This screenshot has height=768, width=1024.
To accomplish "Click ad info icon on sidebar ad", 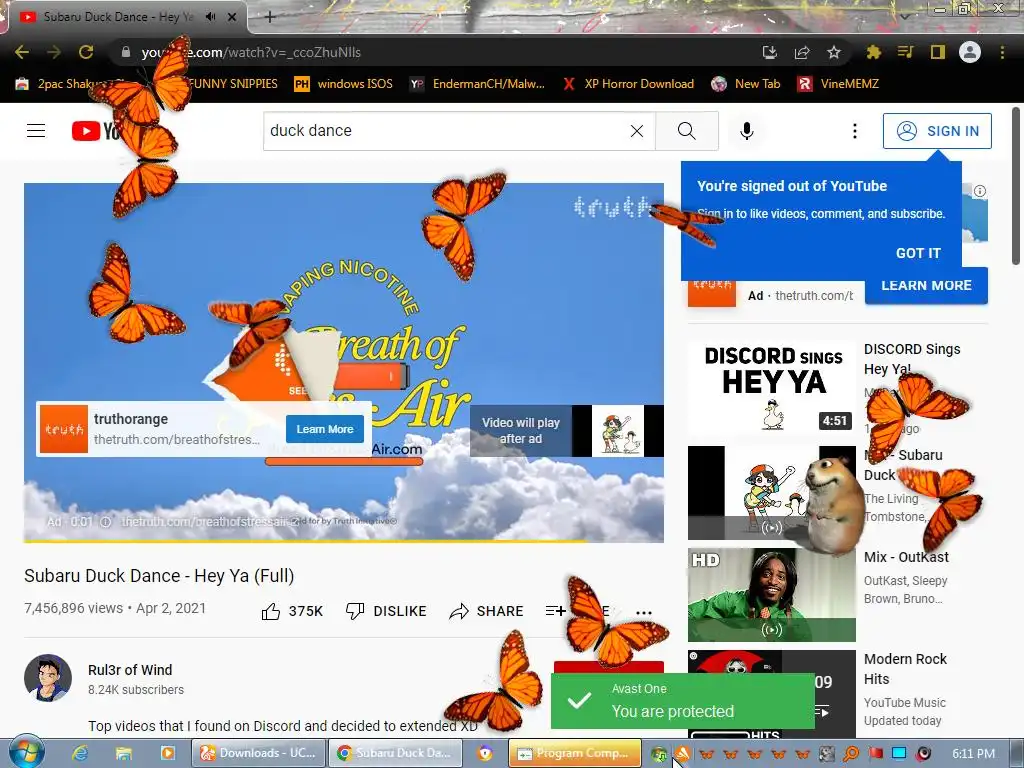I will [980, 191].
